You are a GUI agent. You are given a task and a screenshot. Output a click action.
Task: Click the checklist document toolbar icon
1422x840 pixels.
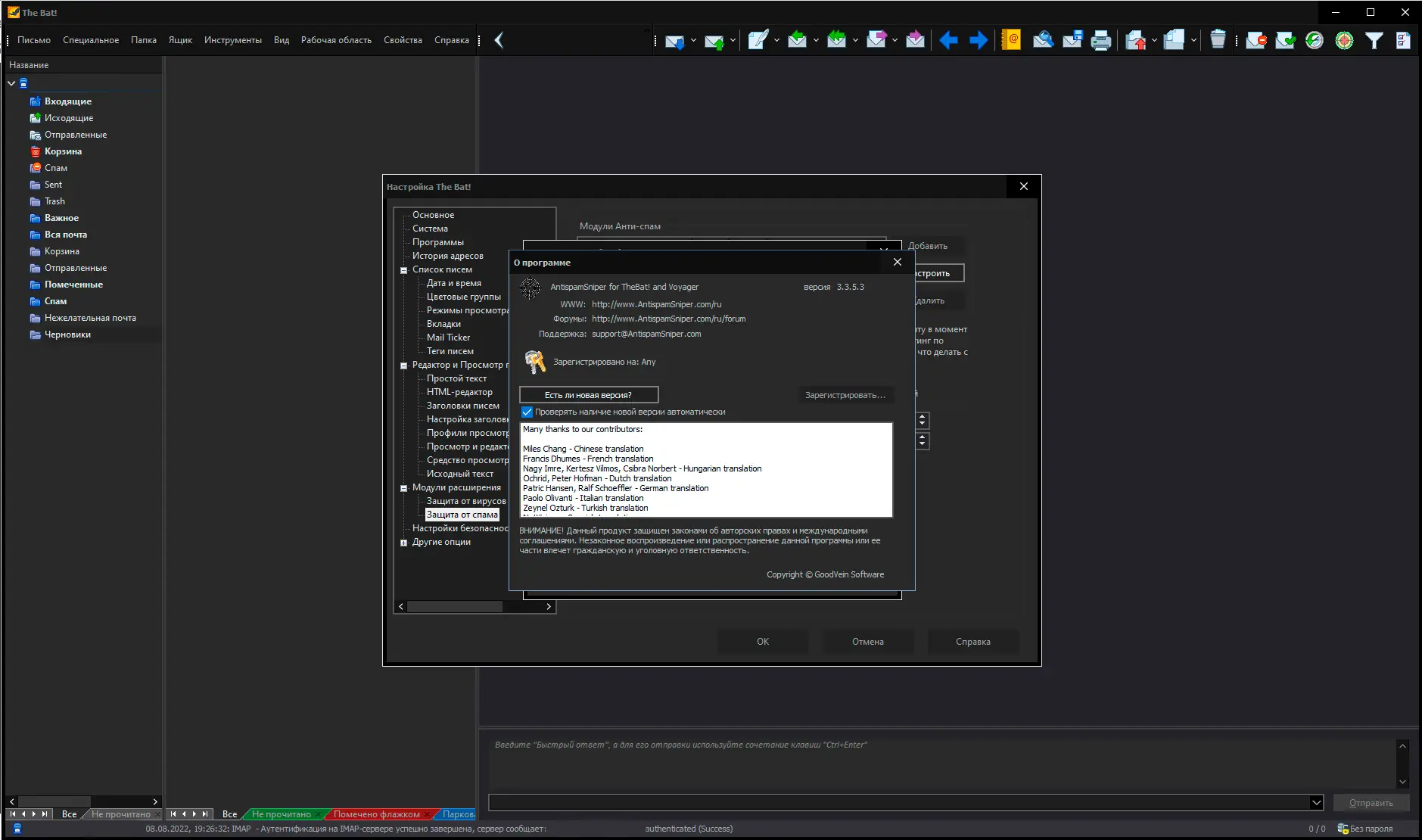tap(1403, 40)
